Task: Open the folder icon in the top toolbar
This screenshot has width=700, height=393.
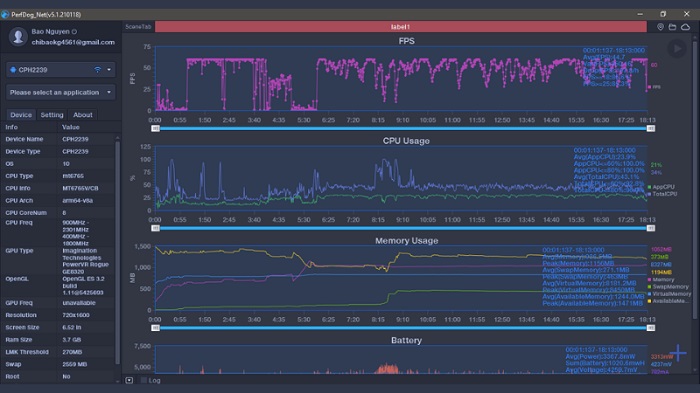Action: point(672,27)
